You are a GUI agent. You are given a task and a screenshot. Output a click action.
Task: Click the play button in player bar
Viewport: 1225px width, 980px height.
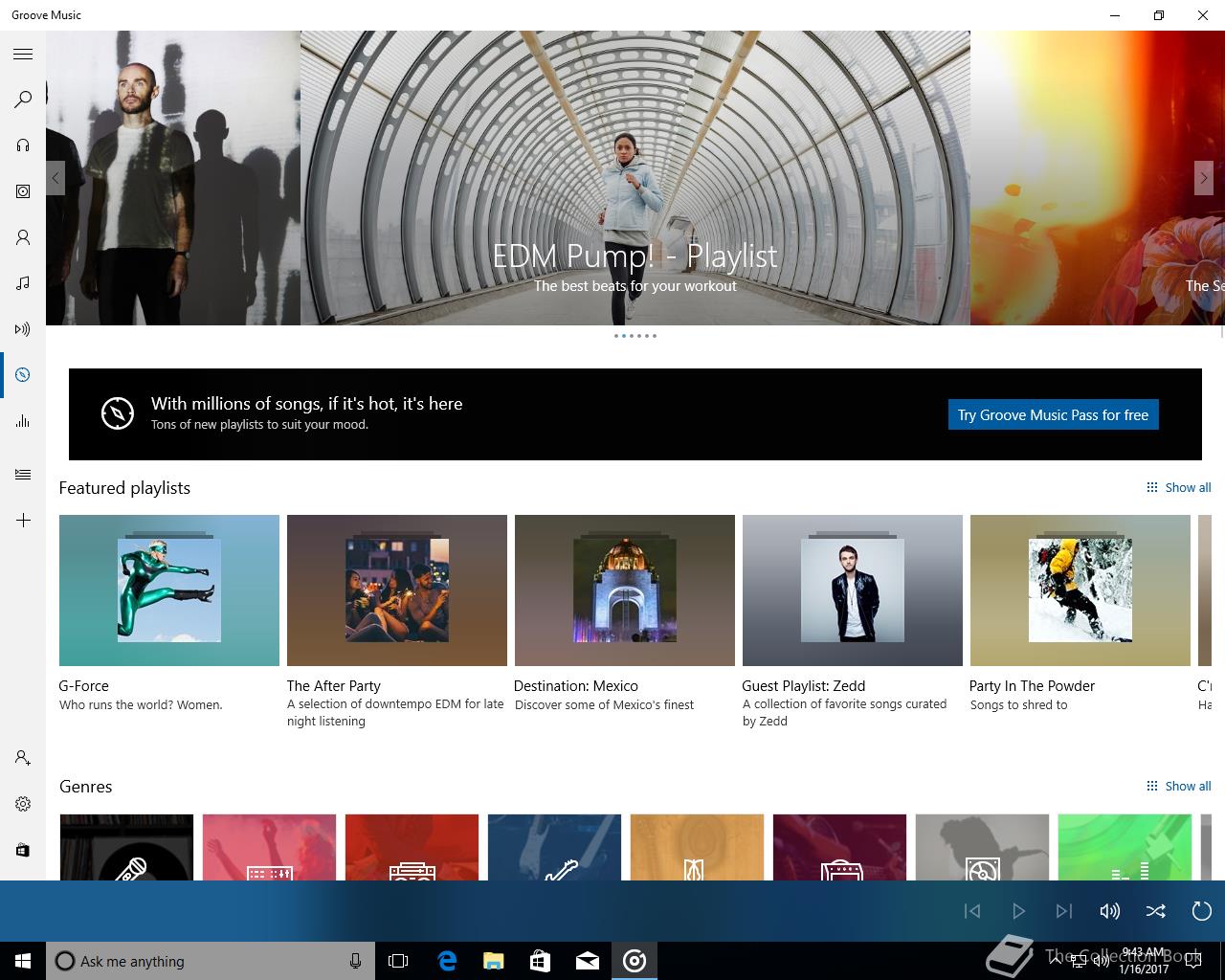[x=1018, y=911]
